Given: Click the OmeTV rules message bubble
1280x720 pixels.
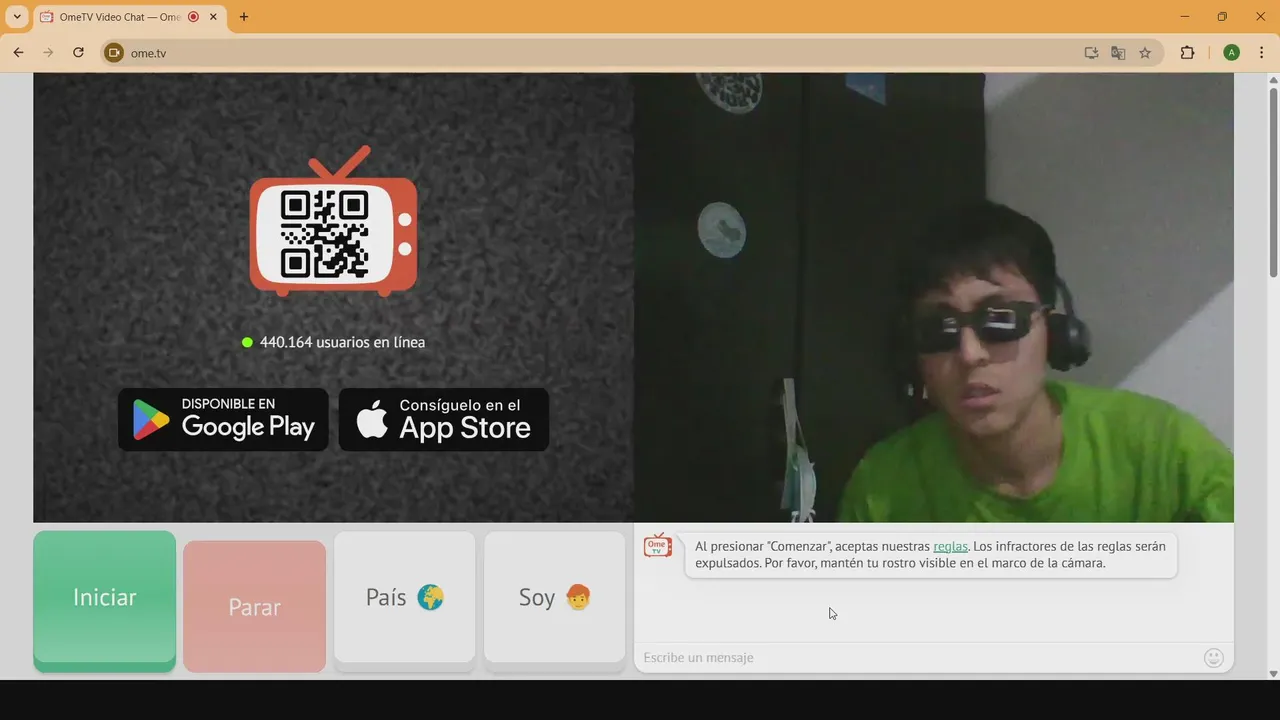Looking at the screenshot, I should (x=930, y=554).
